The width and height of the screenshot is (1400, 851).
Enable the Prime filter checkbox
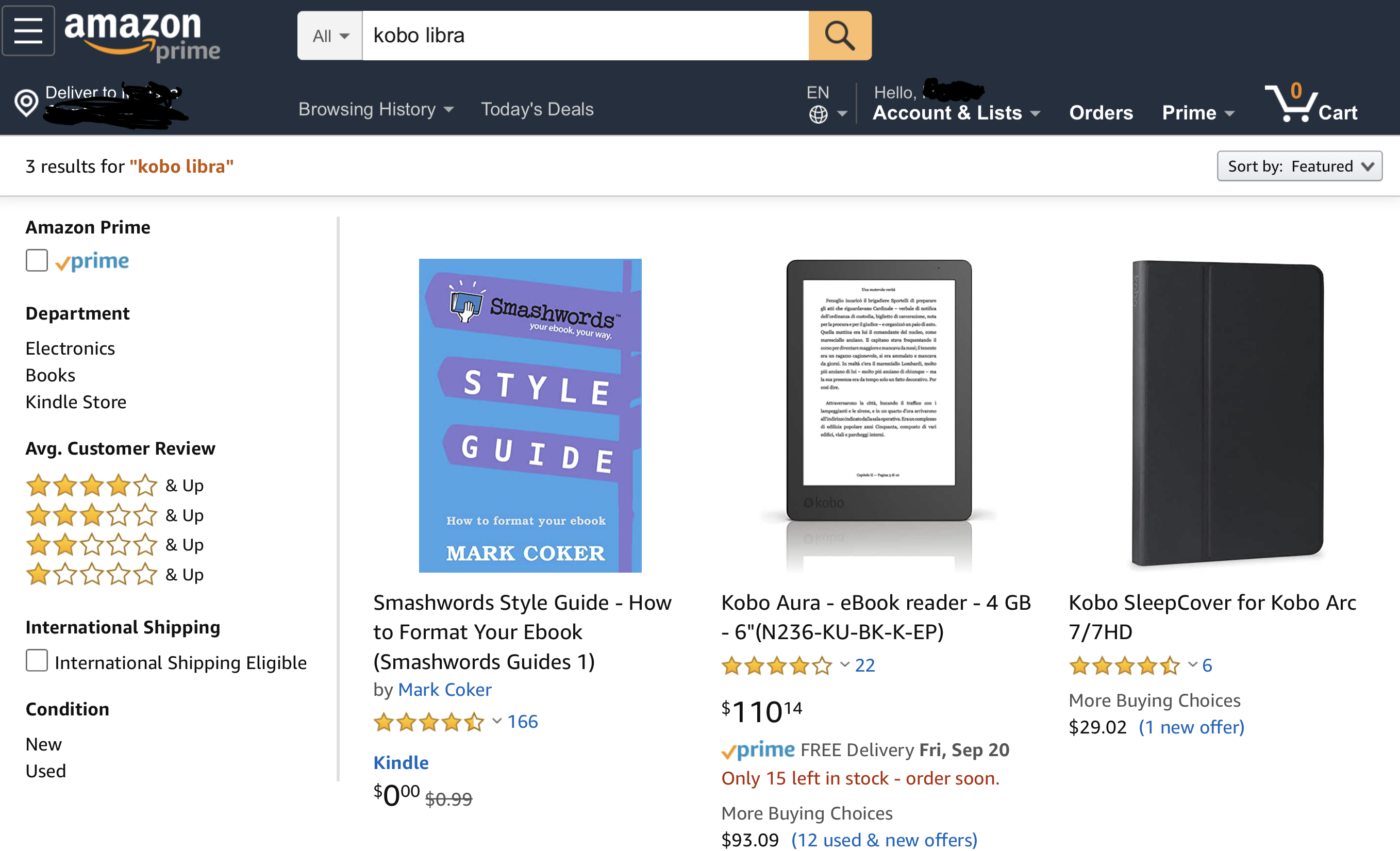pyautogui.click(x=37, y=261)
